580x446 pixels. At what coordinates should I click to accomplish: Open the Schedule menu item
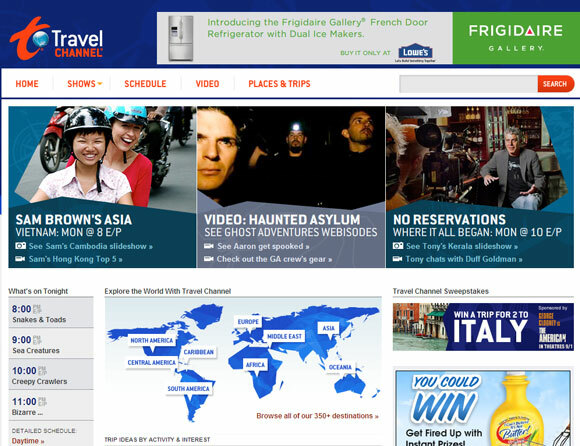(145, 84)
